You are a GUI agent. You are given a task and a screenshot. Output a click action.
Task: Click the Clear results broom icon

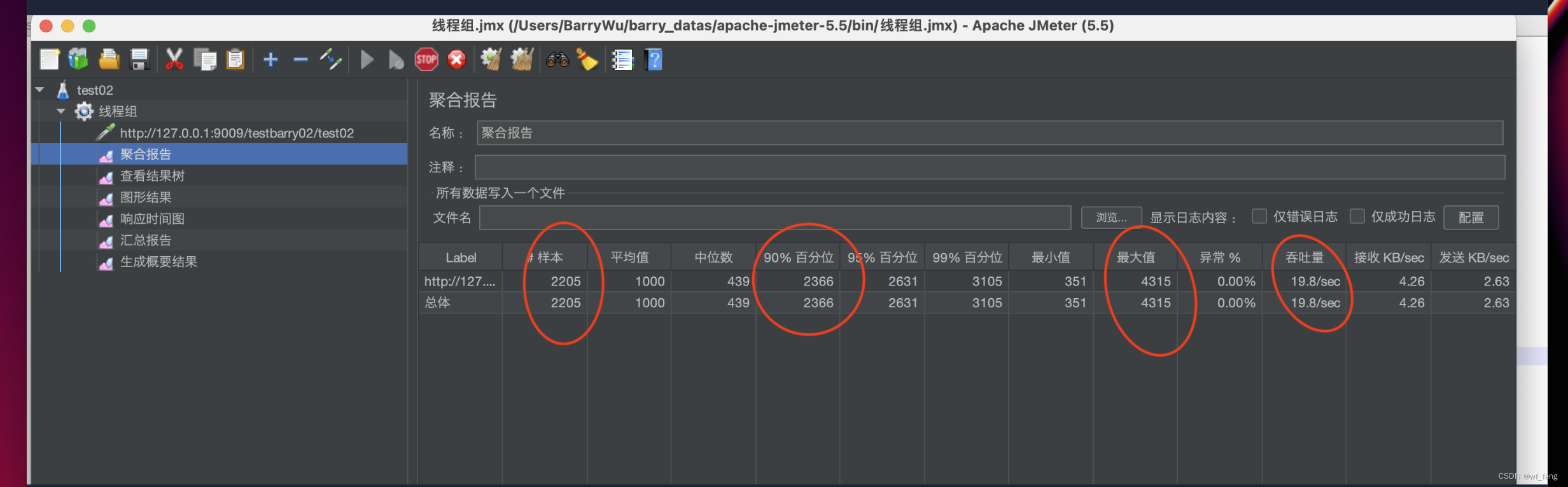pyautogui.click(x=491, y=60)
